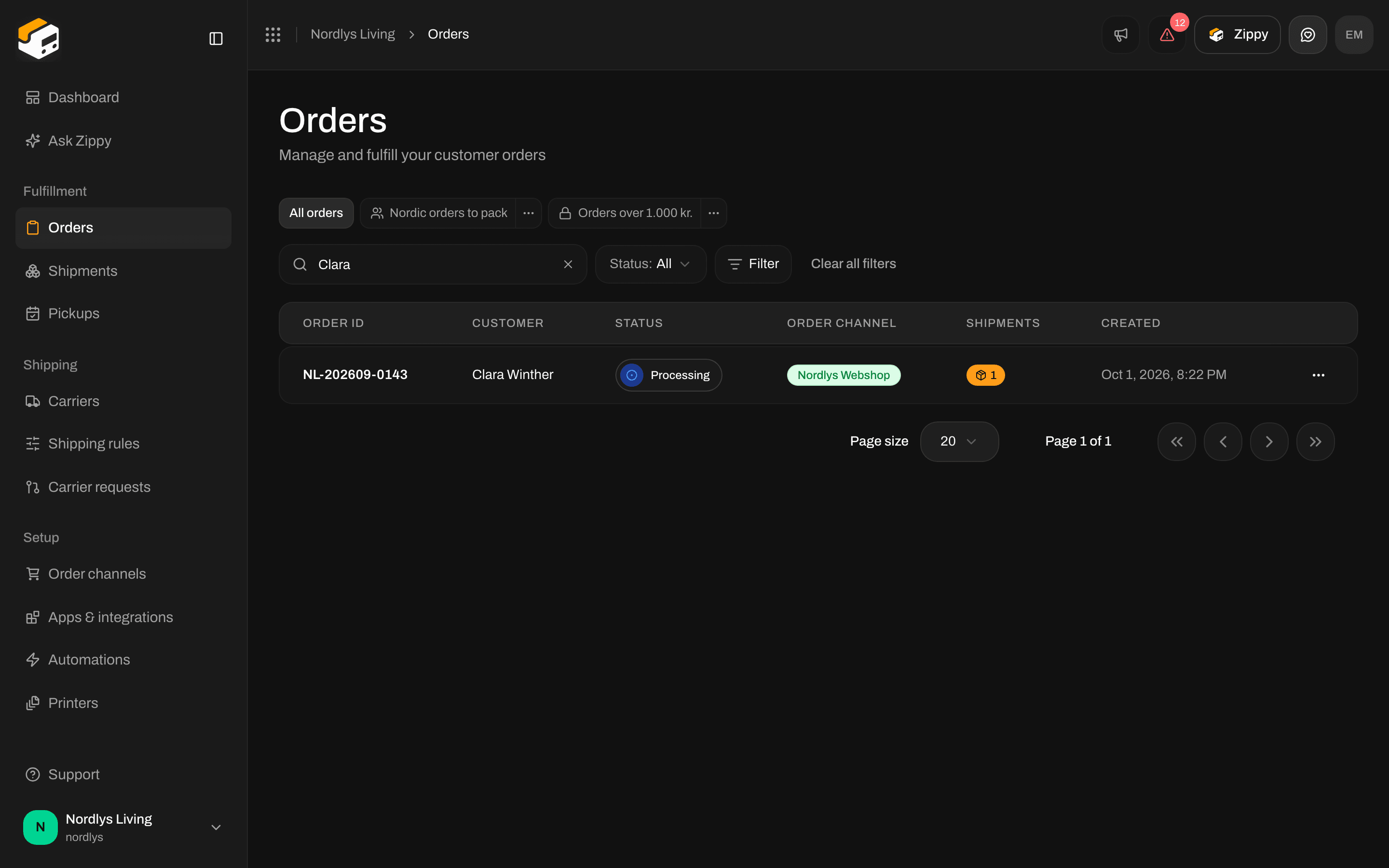Screen dimensions: 1389x868
Task: Open the Zippy assistant button in header
Action: (x=1237, y=34)
